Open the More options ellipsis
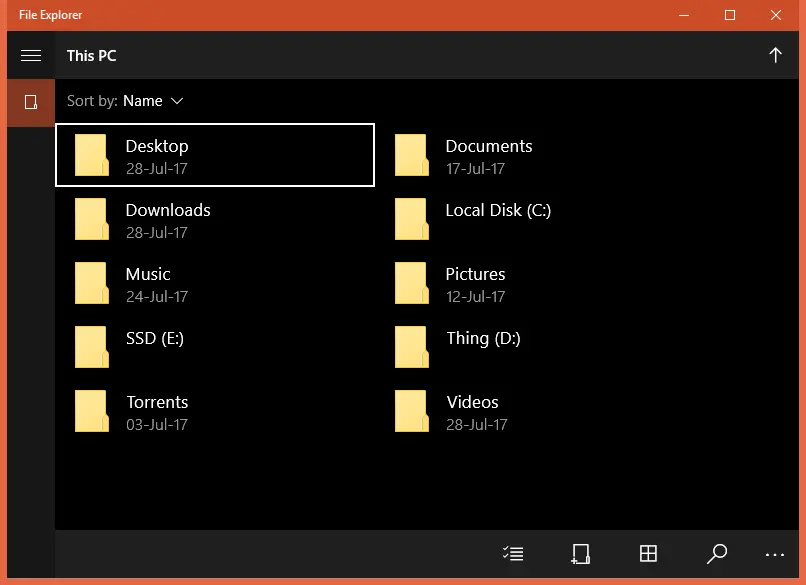Viewport: 806px width, 585px height. [x=775, y=553]
